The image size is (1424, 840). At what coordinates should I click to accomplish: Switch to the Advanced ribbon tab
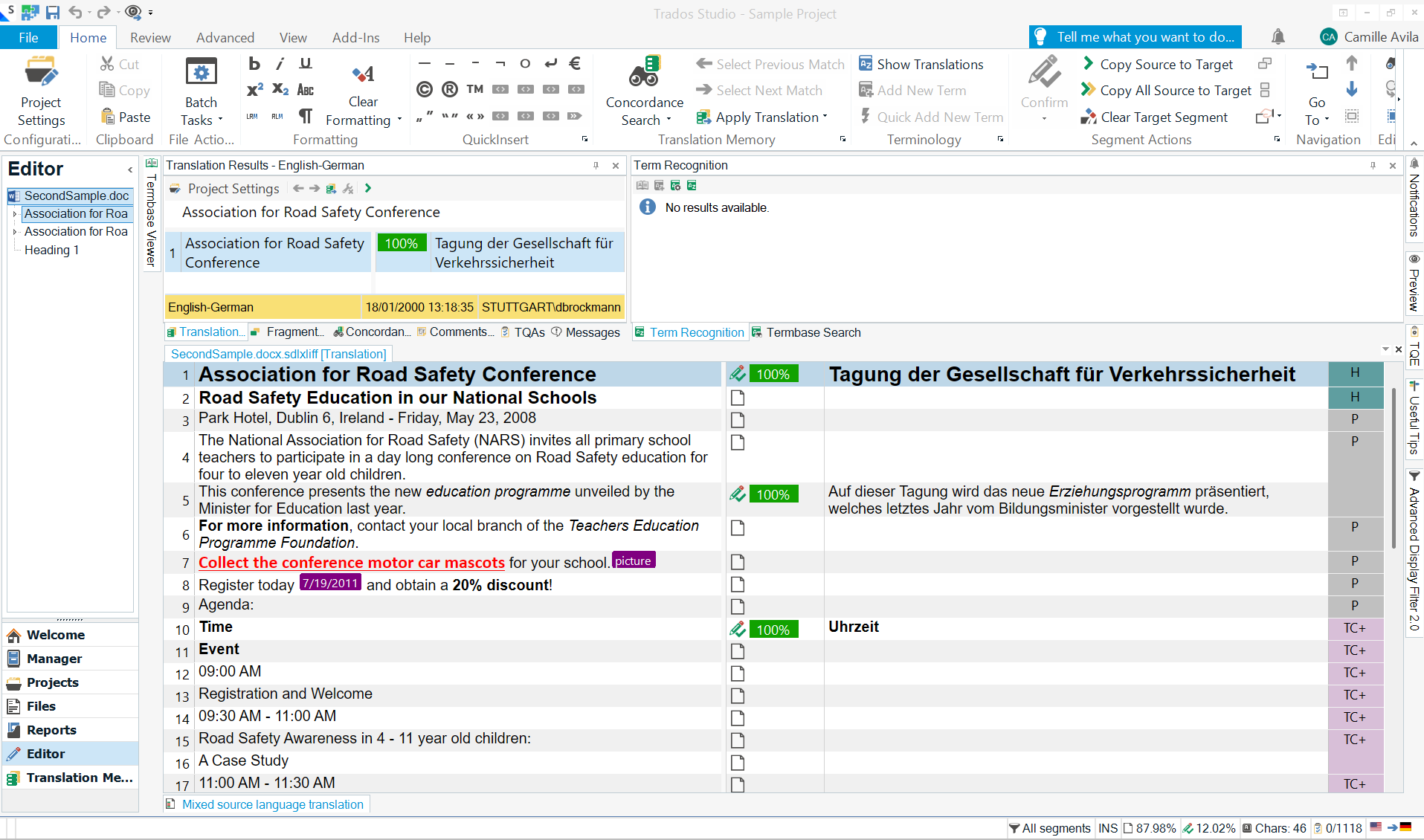[225, 37]
